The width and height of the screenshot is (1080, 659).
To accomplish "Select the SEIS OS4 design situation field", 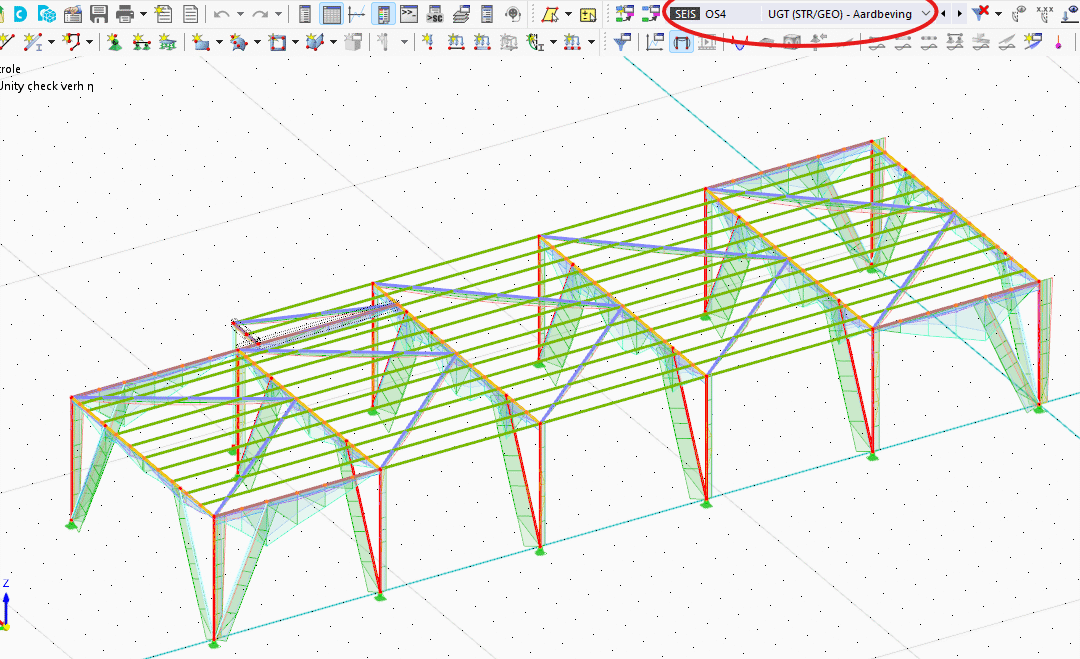I will point(712,14).
